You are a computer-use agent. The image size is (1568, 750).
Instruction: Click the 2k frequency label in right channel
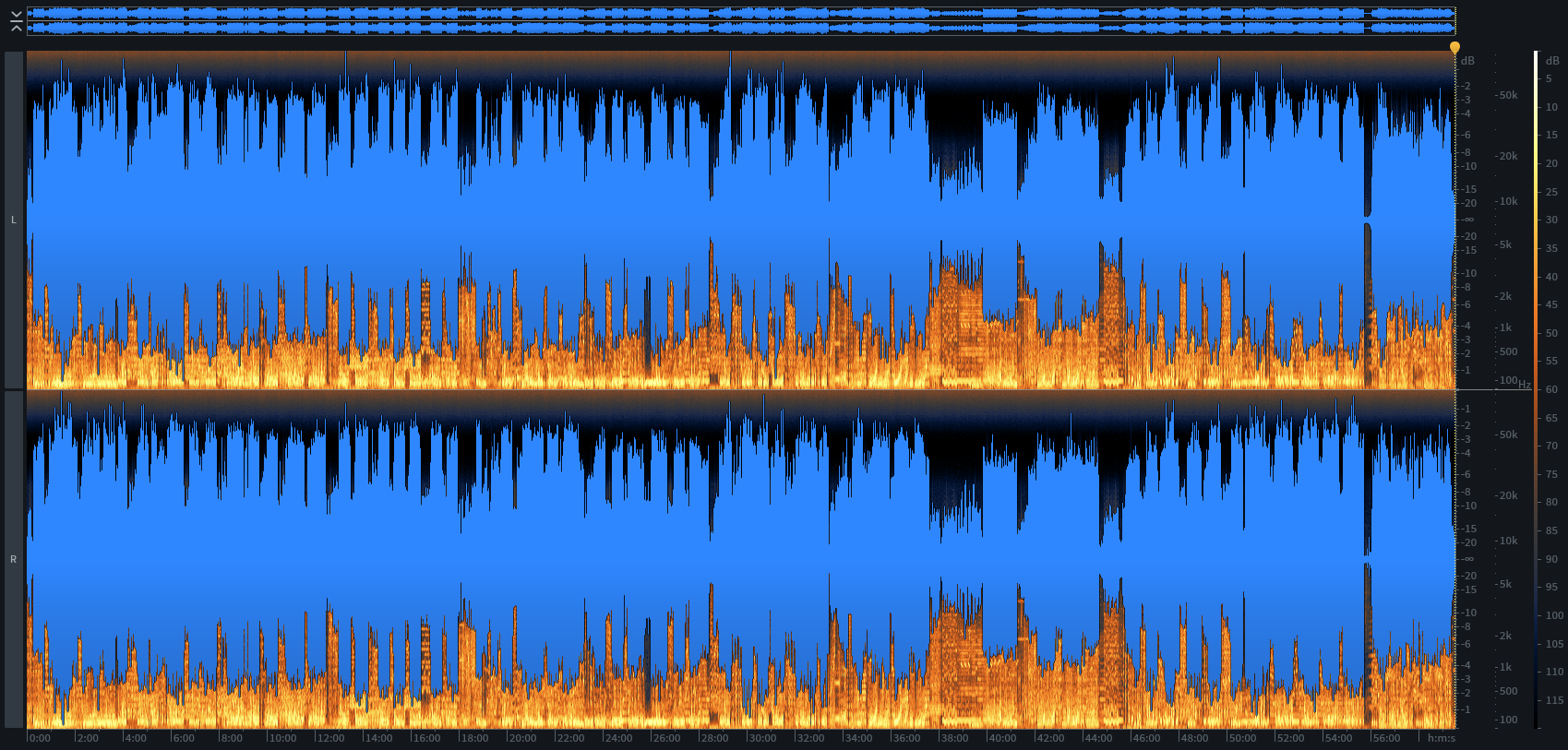tap(1506, 636)
